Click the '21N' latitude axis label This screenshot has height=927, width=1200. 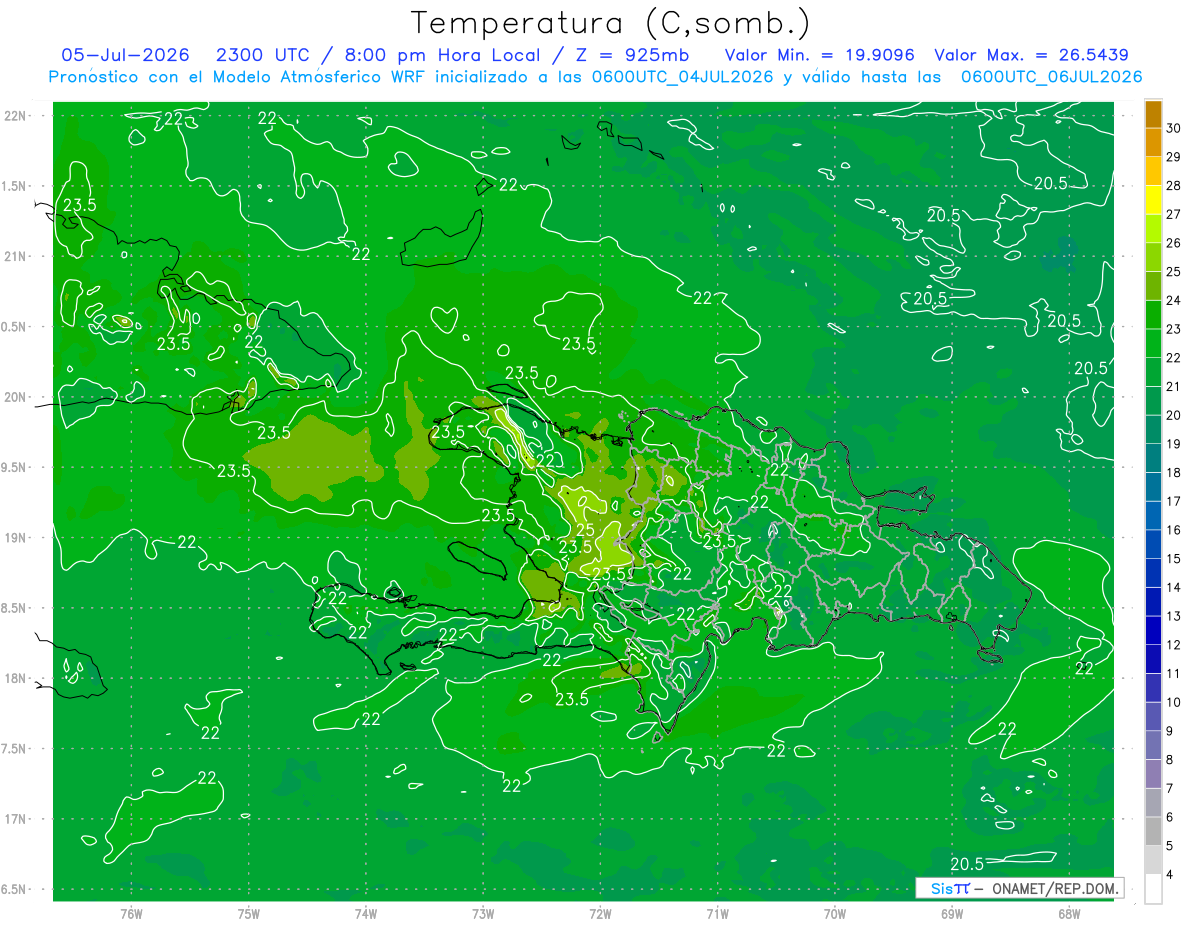[15, 256]
